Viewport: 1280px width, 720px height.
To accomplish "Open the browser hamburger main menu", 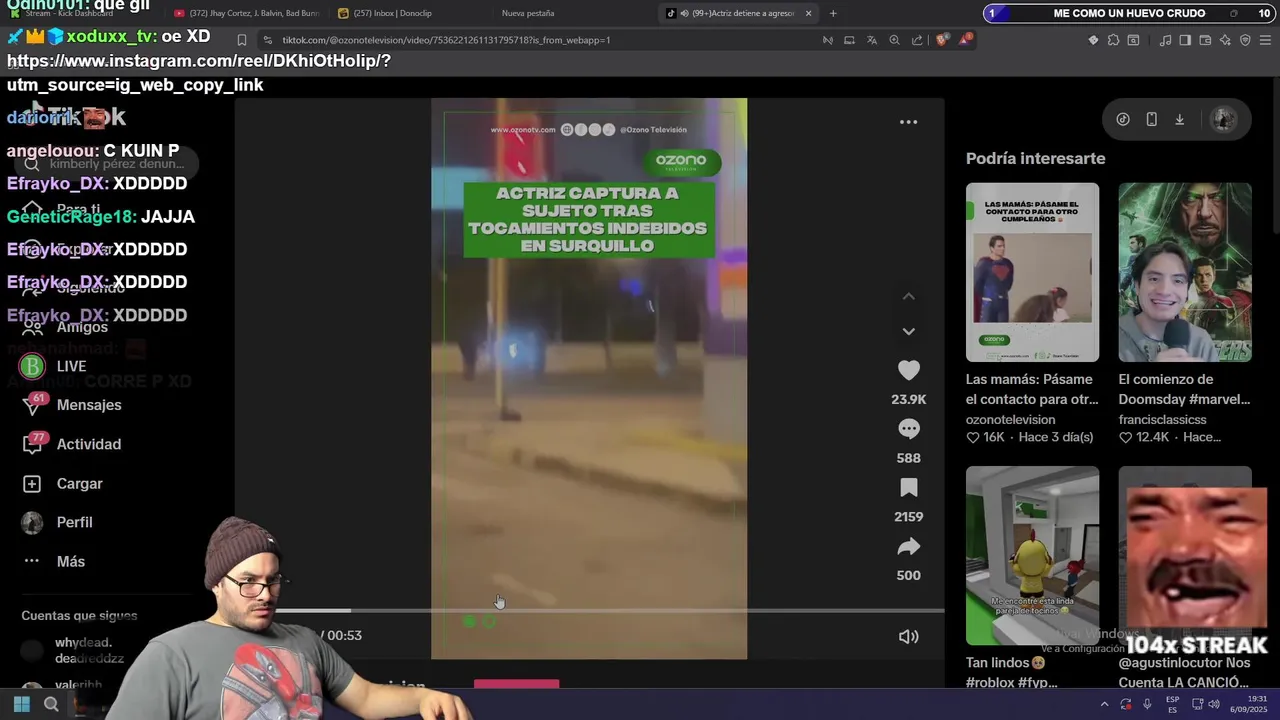I will click(x=1265, y=40).
